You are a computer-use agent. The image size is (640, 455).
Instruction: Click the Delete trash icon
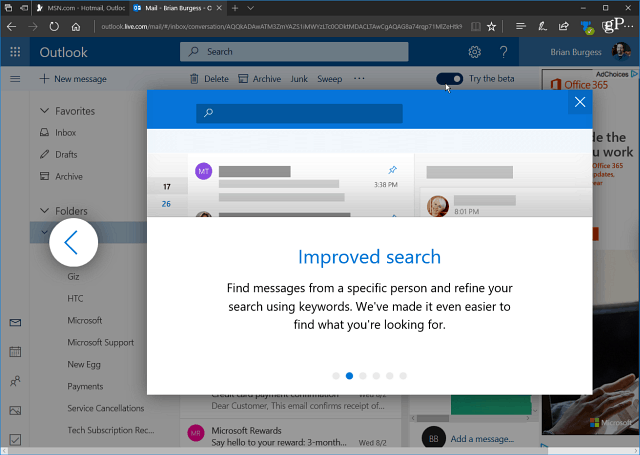coord(194,79)
